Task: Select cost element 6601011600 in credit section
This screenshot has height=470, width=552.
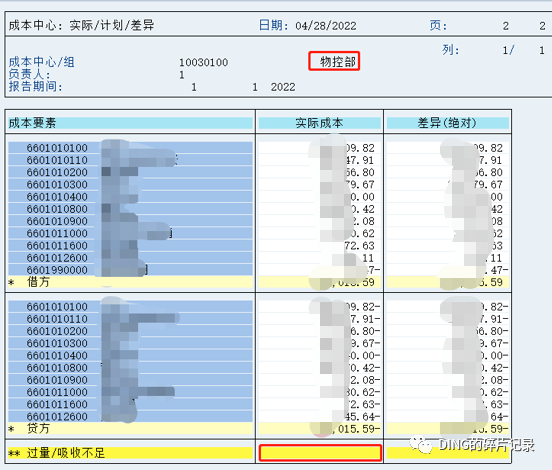Action: pos(57,405)
